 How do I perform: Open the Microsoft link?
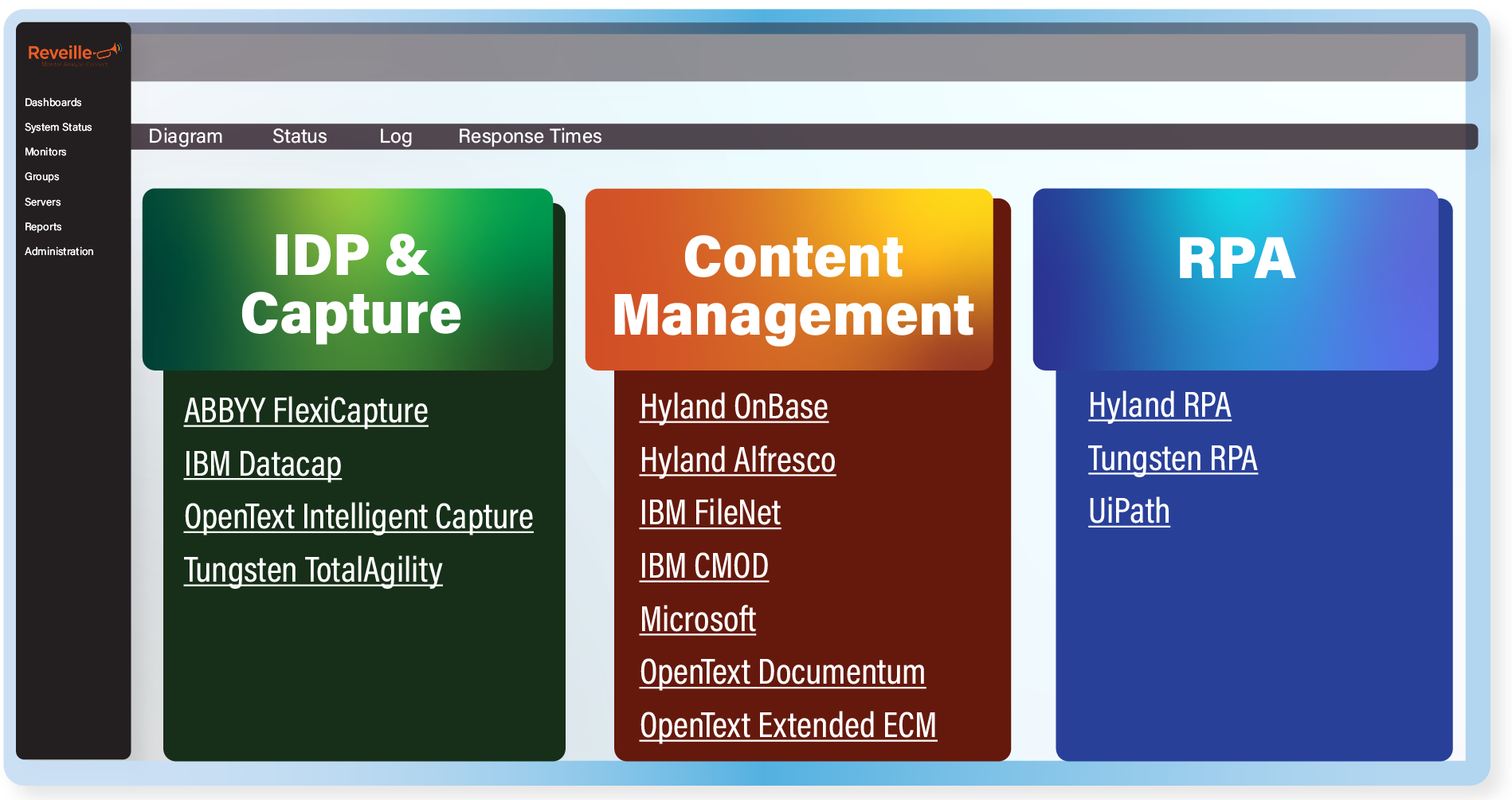(698, 619)
